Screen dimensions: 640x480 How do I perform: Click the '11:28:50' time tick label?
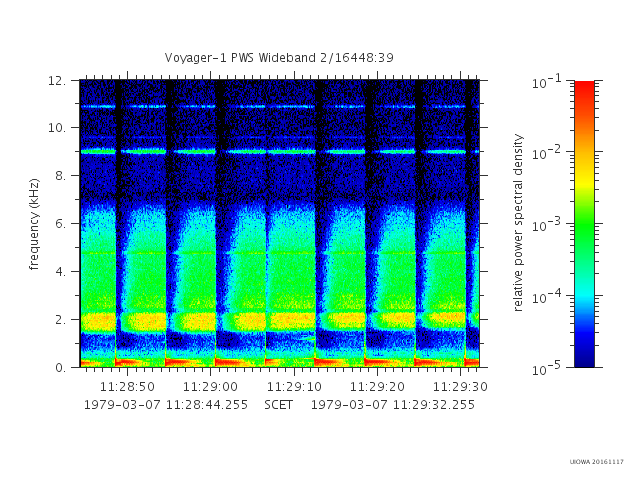pyautogui.click(x=127, y=387)
